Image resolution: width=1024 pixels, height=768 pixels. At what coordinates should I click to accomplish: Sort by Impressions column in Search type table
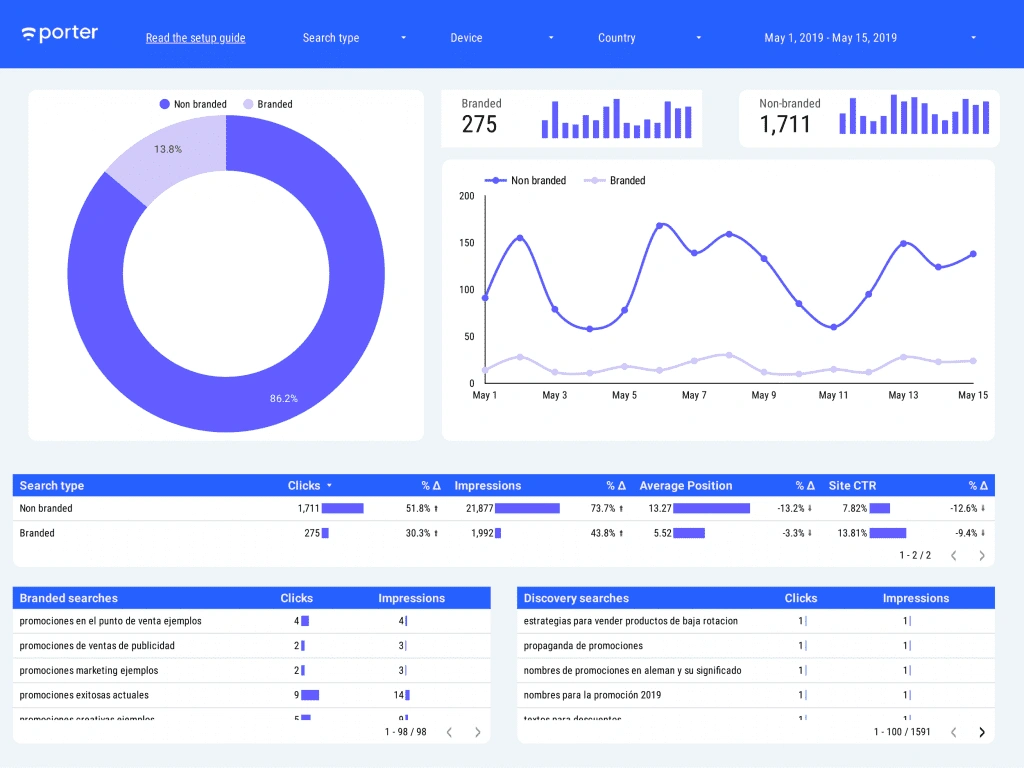[487, 486]
